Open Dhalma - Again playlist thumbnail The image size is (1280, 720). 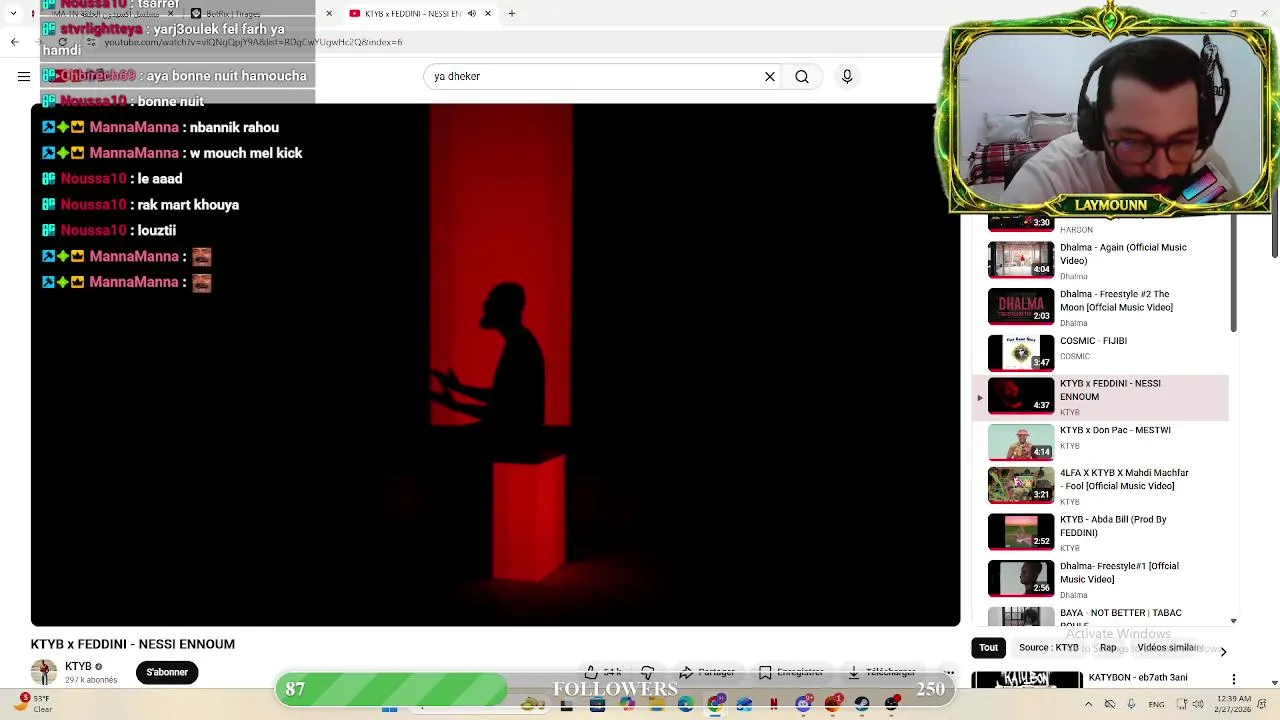pos(1021,259)
